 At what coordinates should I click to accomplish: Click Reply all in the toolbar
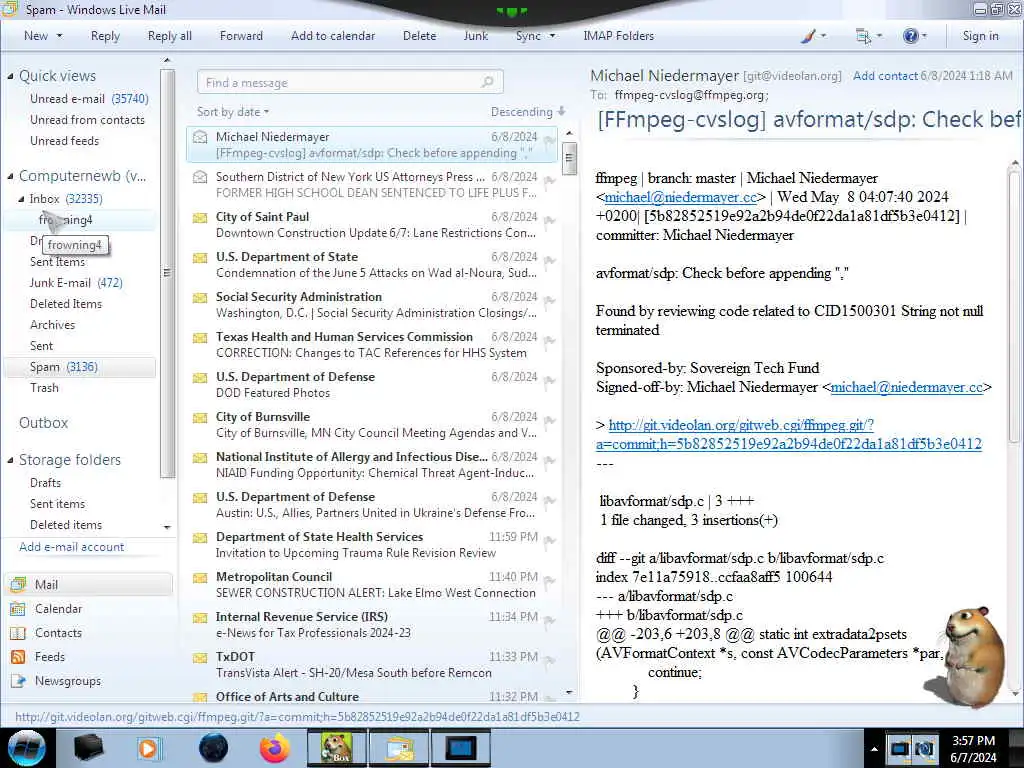tap(170, 36)
